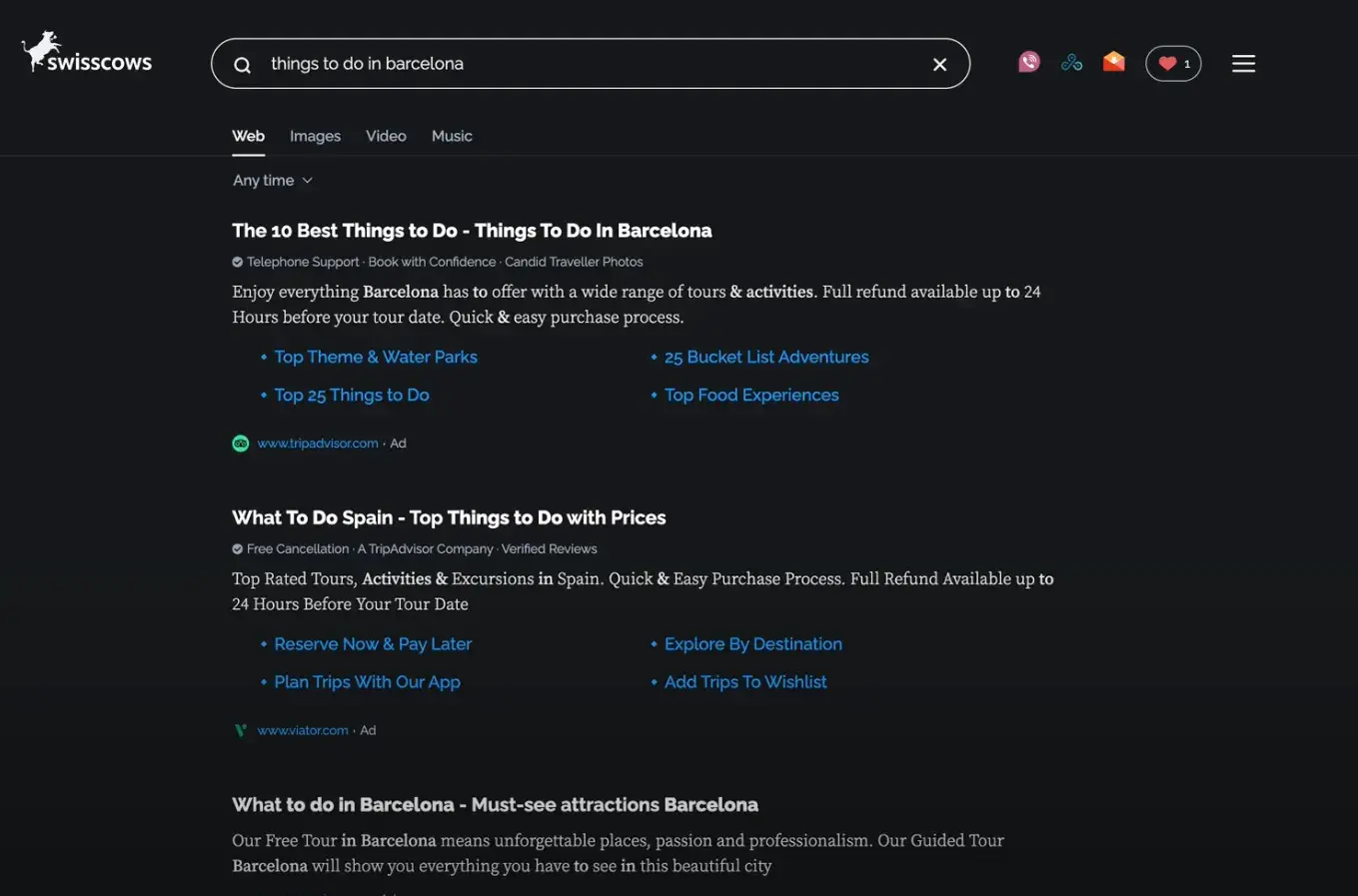Open the hamburger menu
1358x896 pixels.
click(1243, 64)
